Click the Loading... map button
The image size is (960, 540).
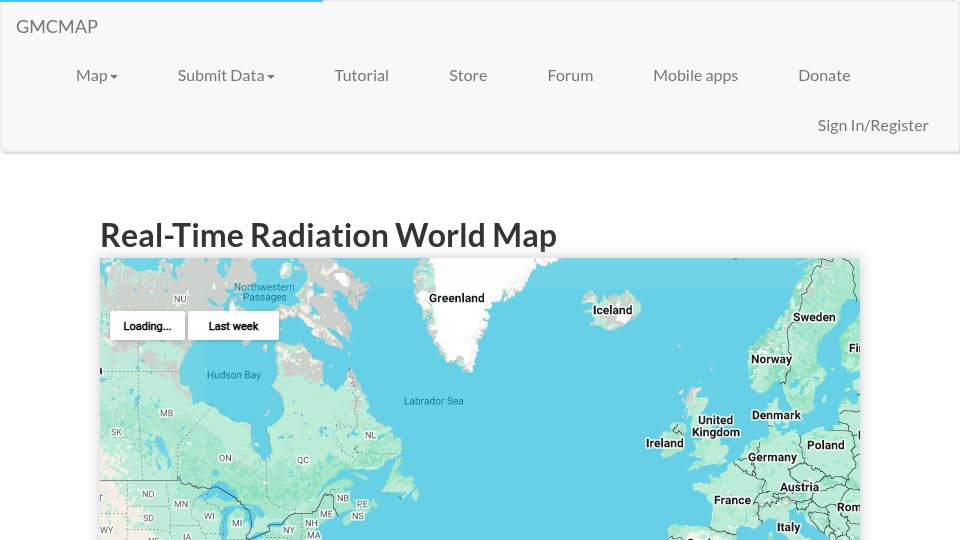click(147, 326)
